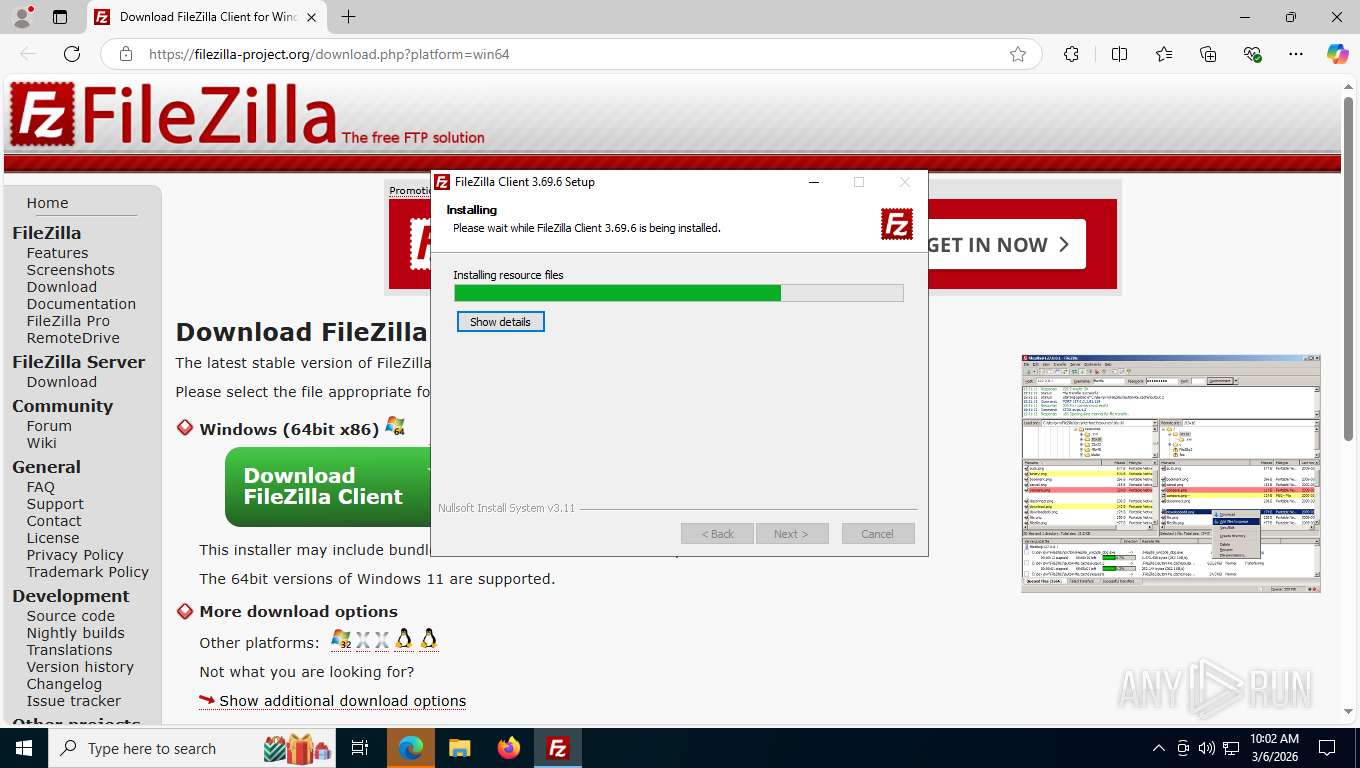This screenshot has height=768, width=1360.
Task: Click the Next button in setup
Action: (791, 534)
